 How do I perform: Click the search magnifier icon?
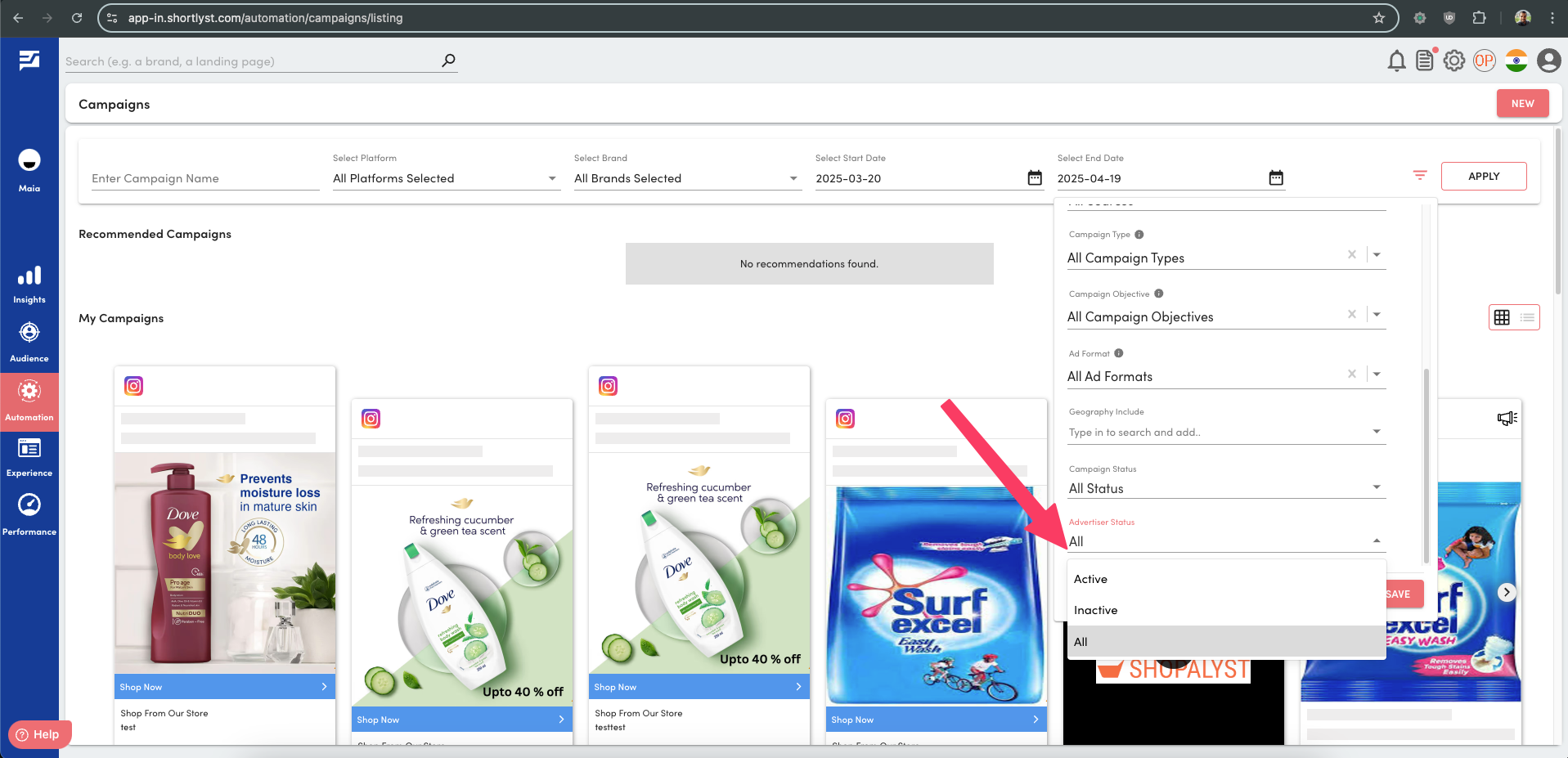pyautogui.click(x=448, y=60)
